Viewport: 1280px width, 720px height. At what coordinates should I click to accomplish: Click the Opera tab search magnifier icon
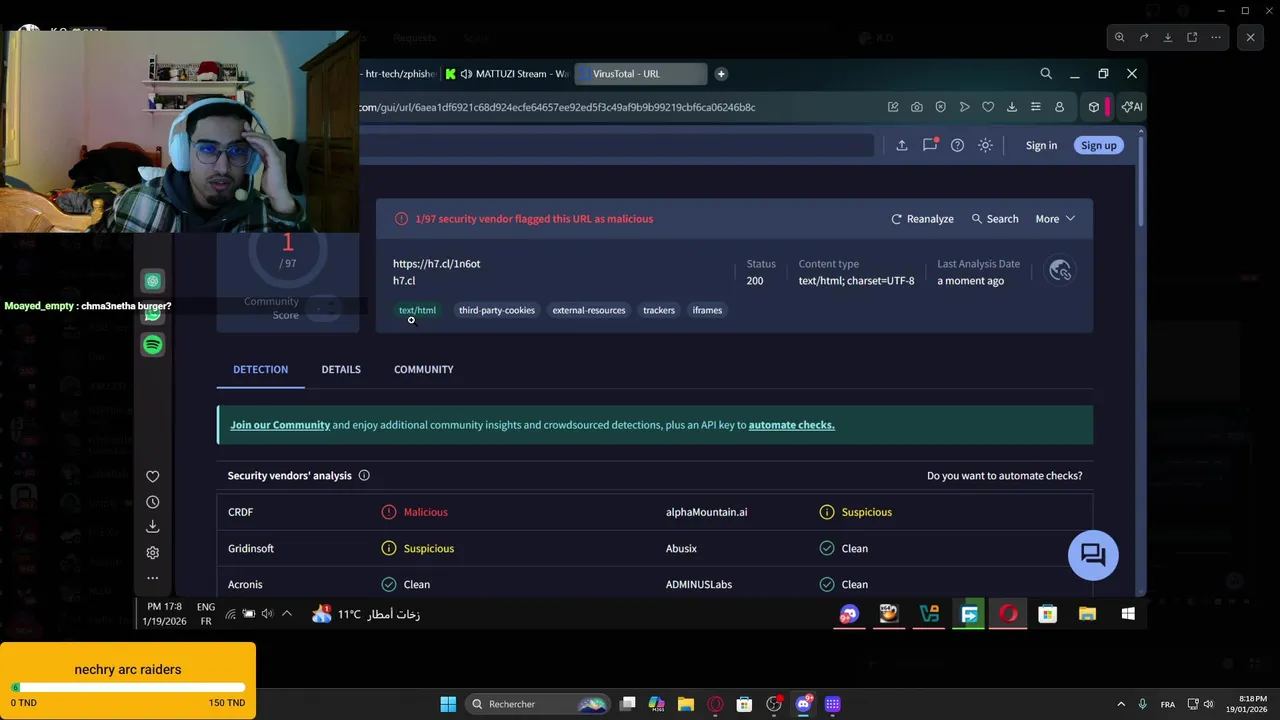pyautogui.click(x=1046, y=73)
